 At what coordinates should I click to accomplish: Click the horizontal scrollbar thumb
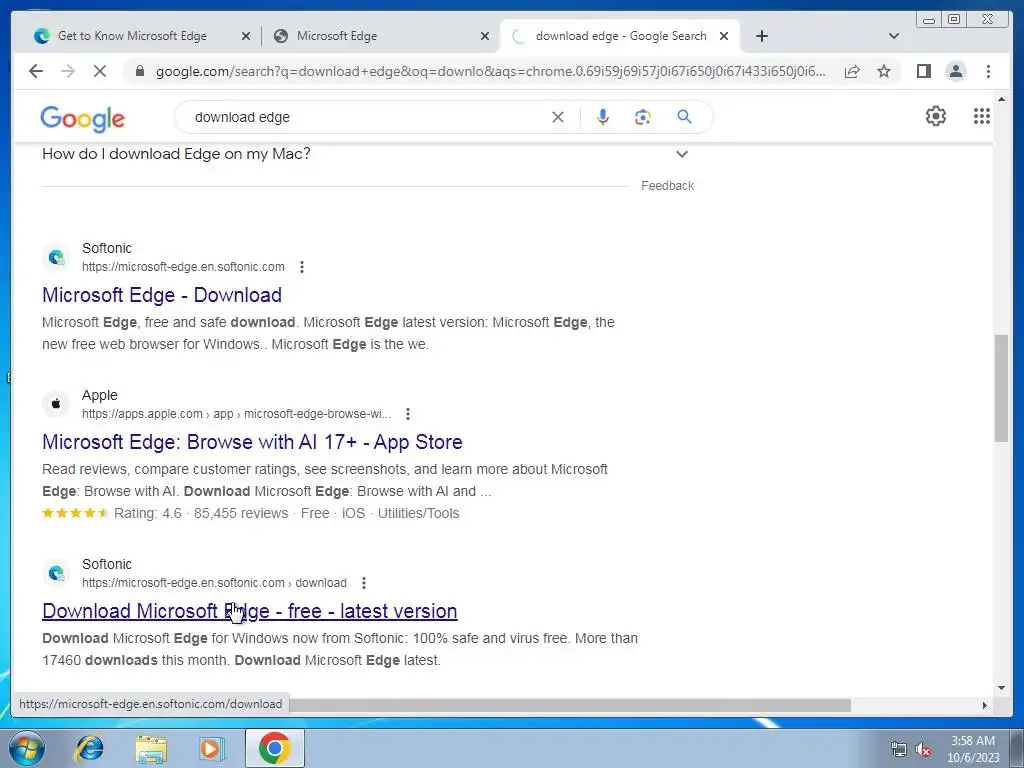pyautogui.click(x=568, y=705)
